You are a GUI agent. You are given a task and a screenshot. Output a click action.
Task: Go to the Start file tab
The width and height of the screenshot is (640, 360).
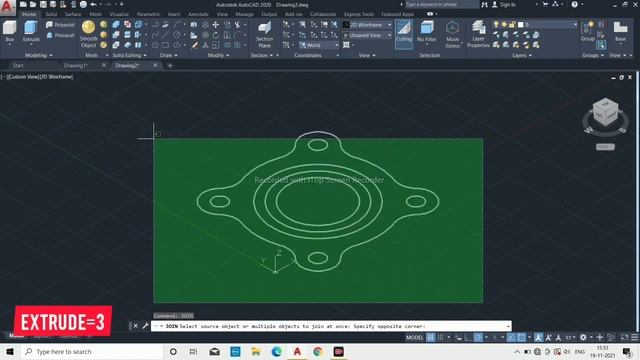(18, 65)
